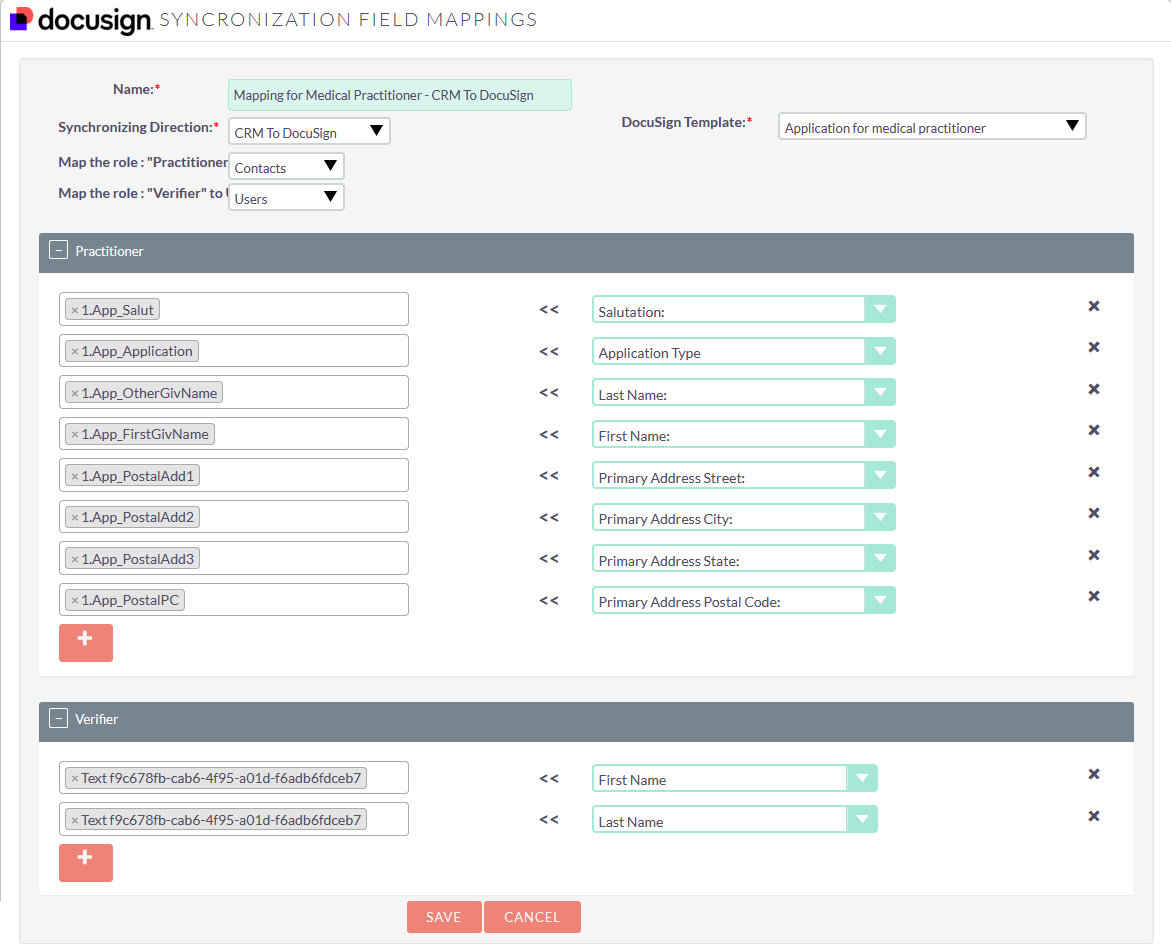
Task: Delete the Salutation mapping row
Action: [x=1093, y=306]
